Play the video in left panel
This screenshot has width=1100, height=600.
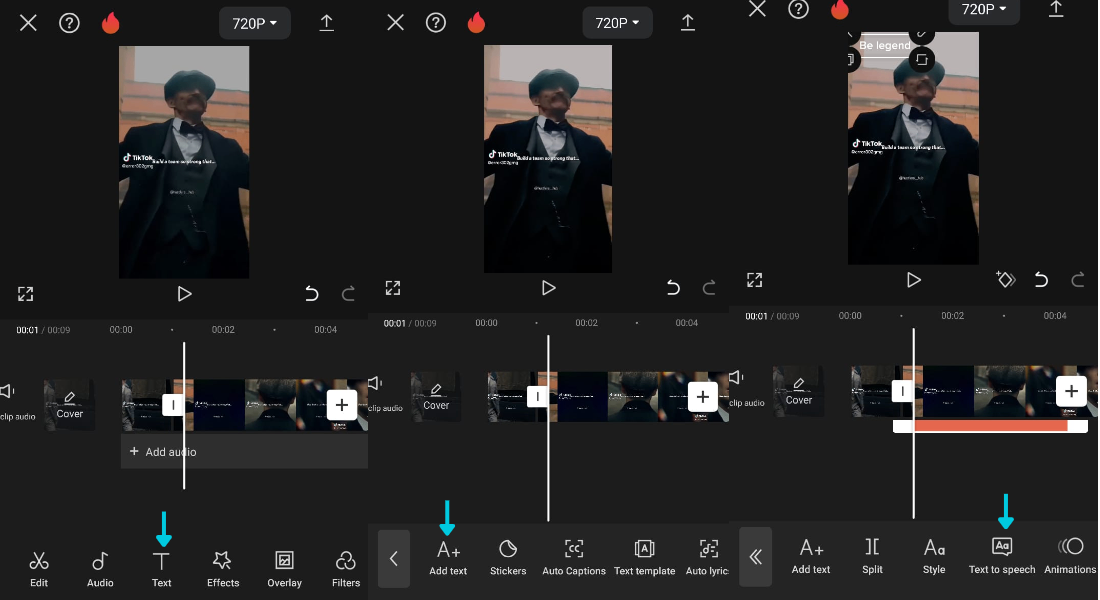click(184, 293)
